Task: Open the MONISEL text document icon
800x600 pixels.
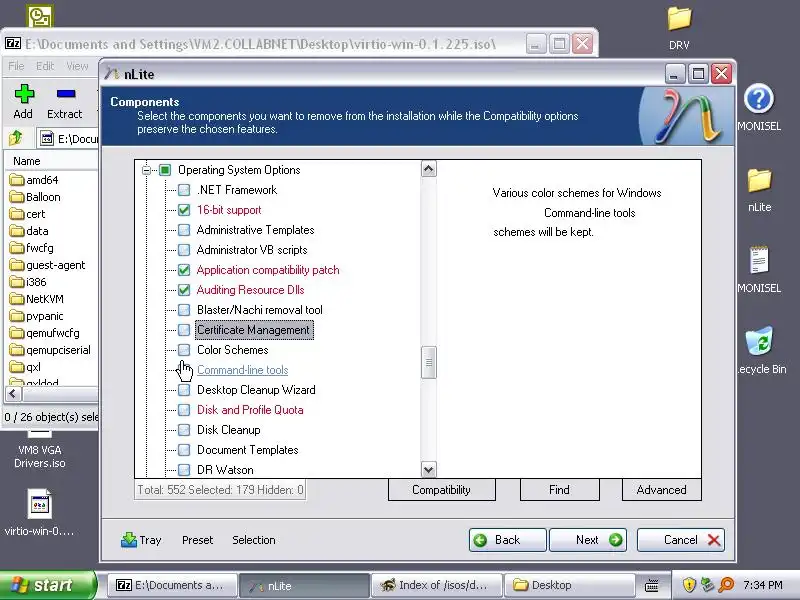Action: tap(759, 260)
